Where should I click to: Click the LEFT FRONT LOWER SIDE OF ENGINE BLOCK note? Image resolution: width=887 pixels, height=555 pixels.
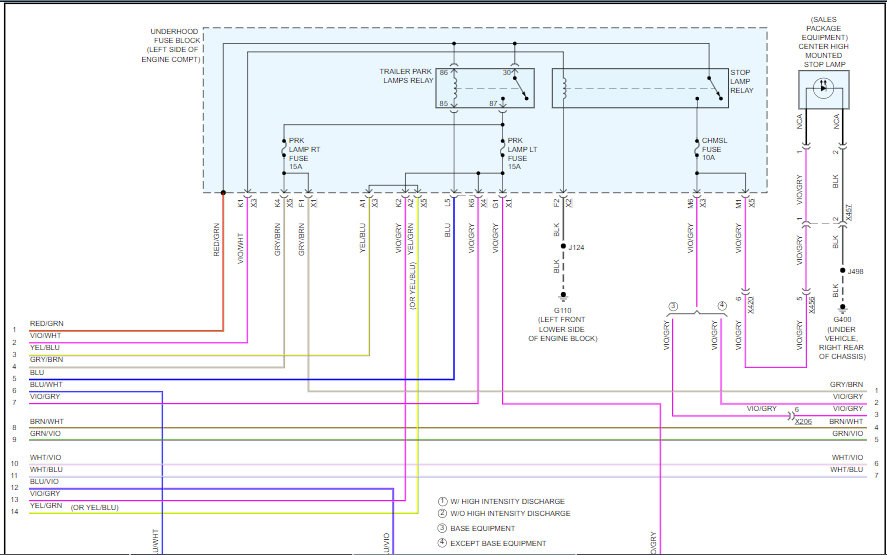[x=562, y=329]
